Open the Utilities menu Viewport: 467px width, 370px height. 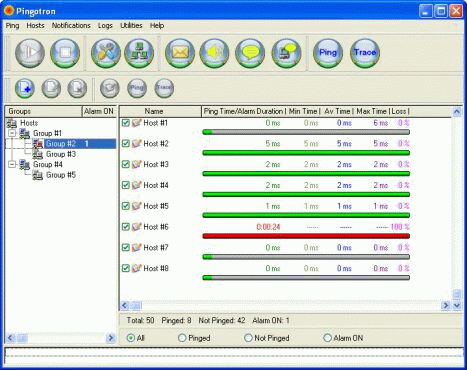(x=131, y=26)
